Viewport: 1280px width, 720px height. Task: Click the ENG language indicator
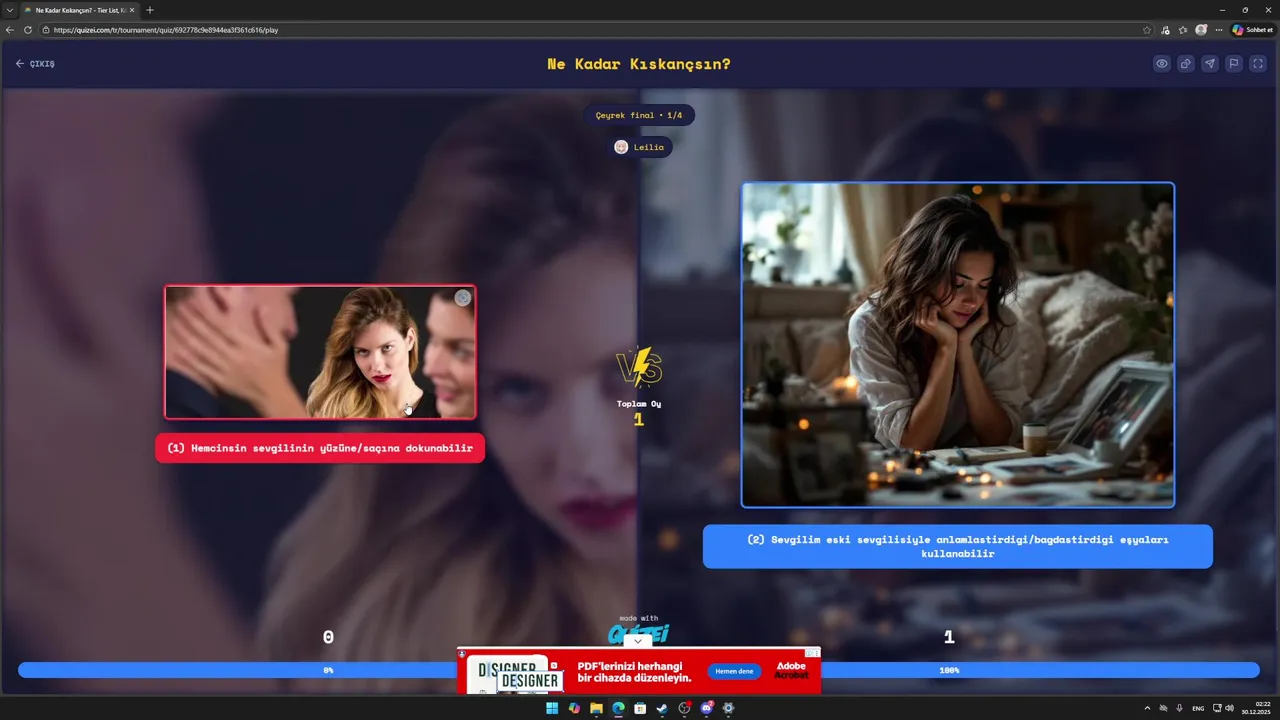pos(1198,708)
